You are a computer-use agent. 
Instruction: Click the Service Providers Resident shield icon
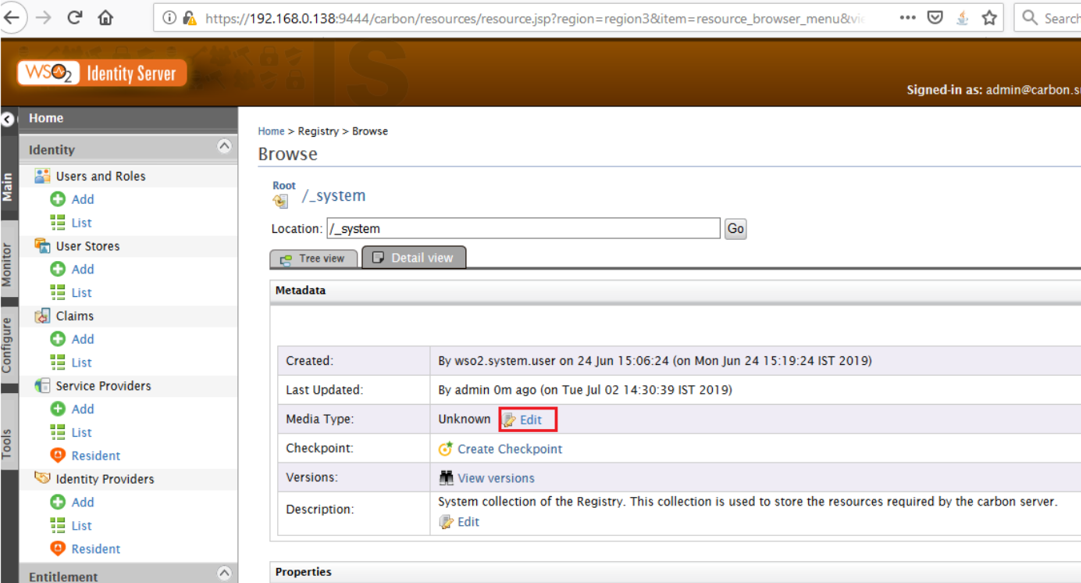tap(58, 456)
